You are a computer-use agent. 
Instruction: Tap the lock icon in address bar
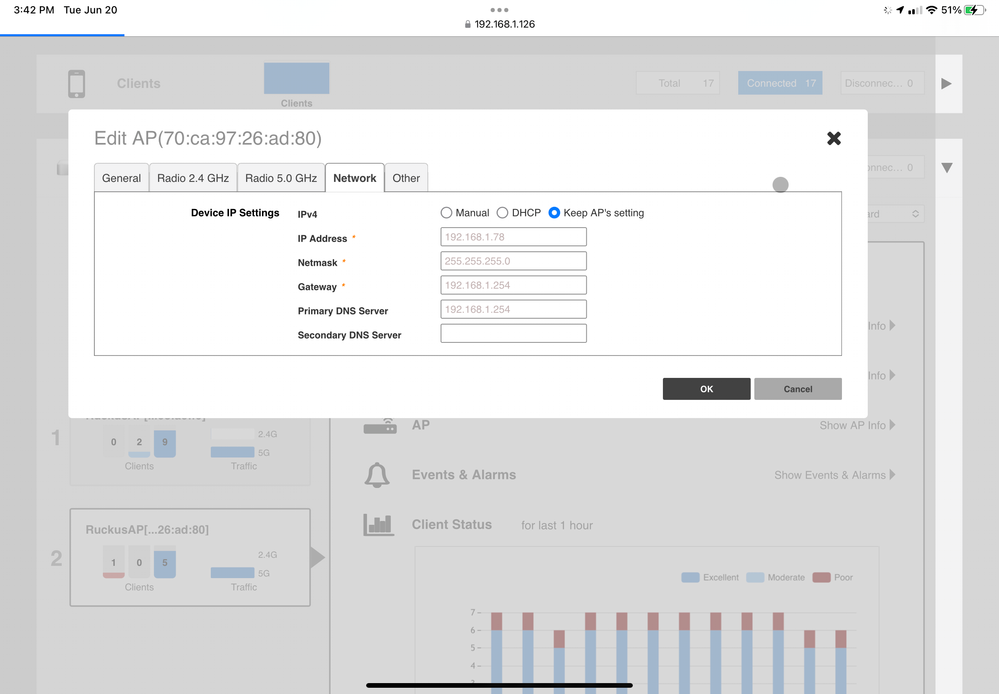click(468, 24)
